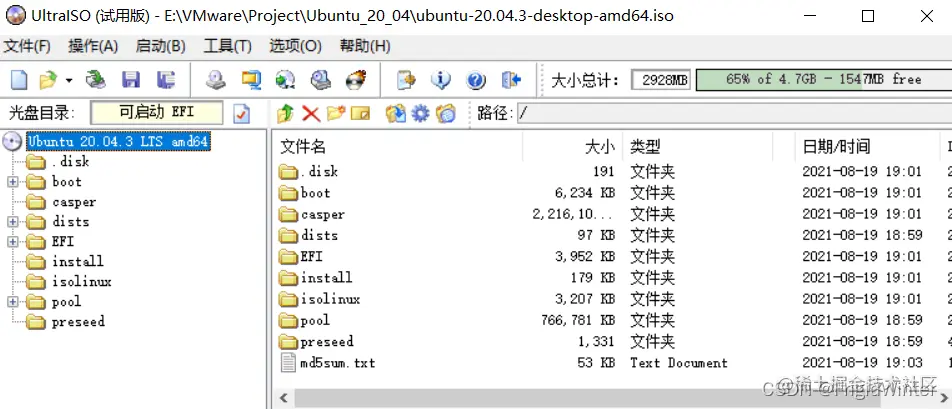Open the 帮助(H) menu
Viewport: 952px width, 409px height.
click(x=364, y=46)
